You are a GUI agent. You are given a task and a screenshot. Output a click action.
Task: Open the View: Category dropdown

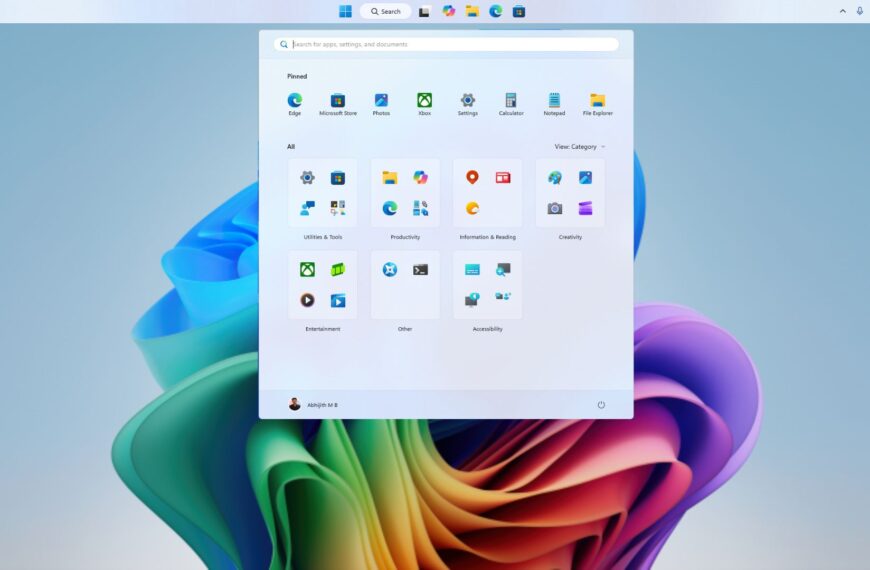pyautogui.click(x=580, y=147)
